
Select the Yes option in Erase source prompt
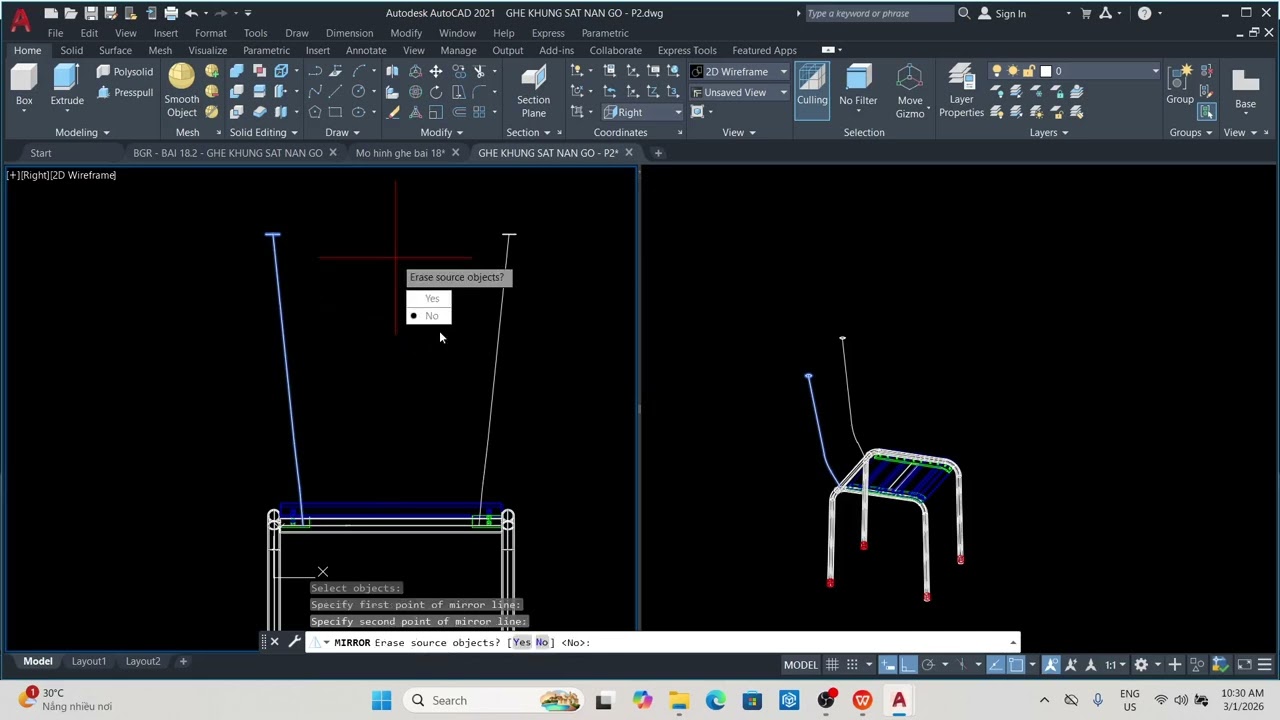click(429, 298)
